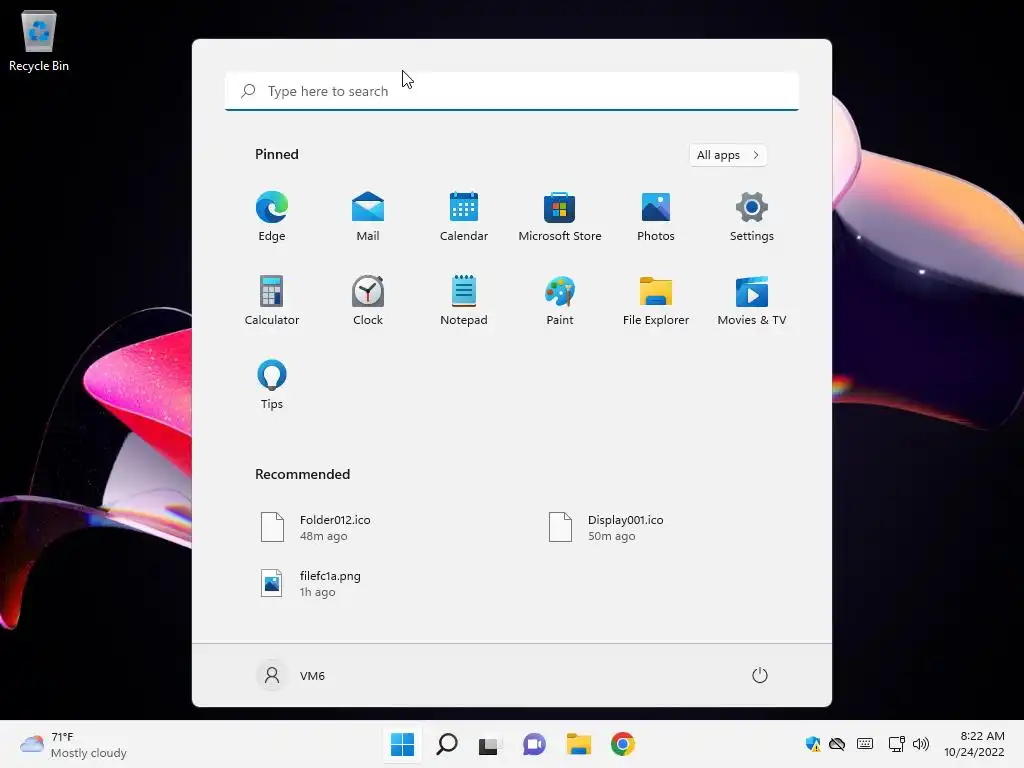The image size is (1024, 768).
Task: Click the volume speaker tray icon
Action: pyautogui.click(x=921, y=744)
